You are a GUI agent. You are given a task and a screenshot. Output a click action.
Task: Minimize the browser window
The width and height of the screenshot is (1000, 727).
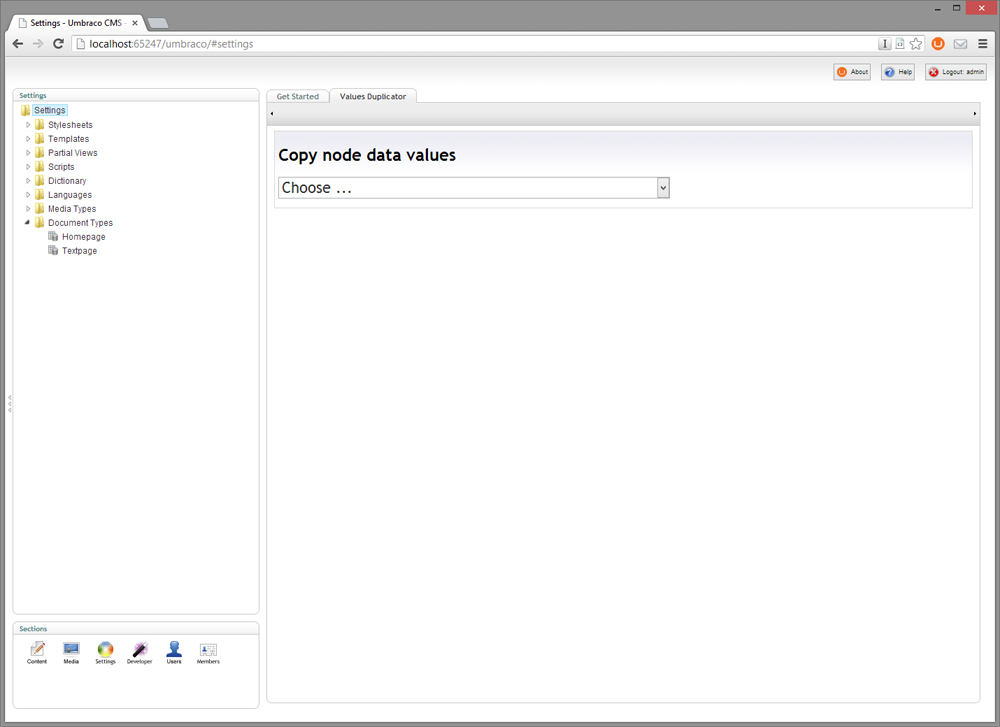[938, 8]
